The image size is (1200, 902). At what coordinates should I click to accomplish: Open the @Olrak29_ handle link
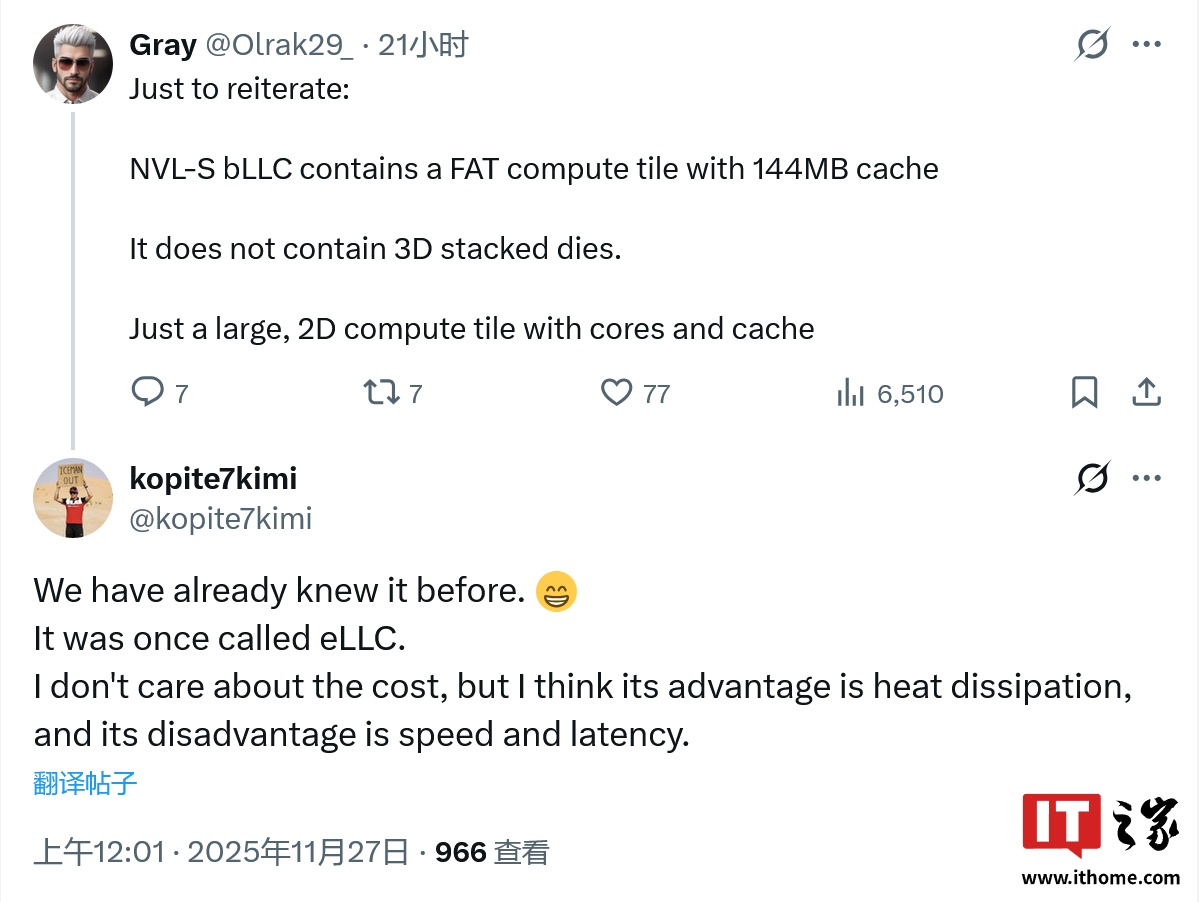coord(278,45)
